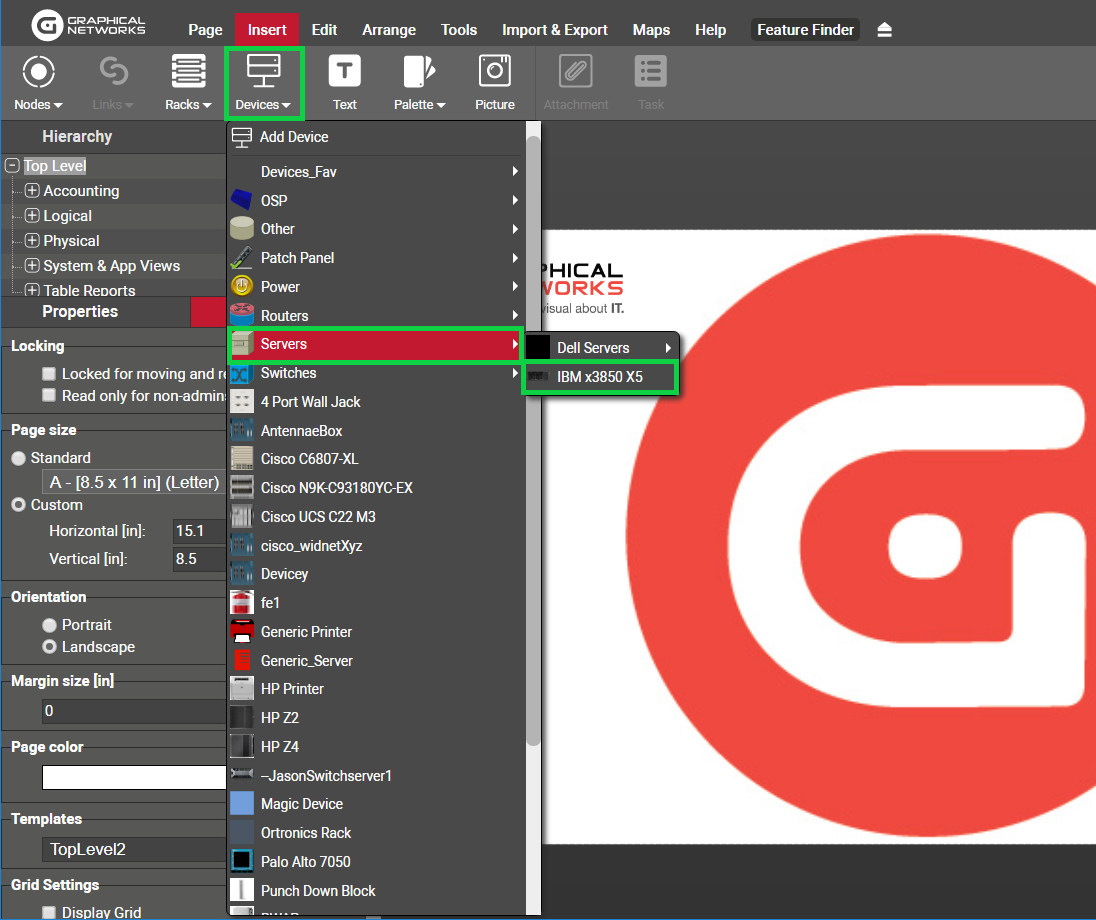Open the Arrange menu
Viewport: 1096px width, 920px height.
pos(390,30)
